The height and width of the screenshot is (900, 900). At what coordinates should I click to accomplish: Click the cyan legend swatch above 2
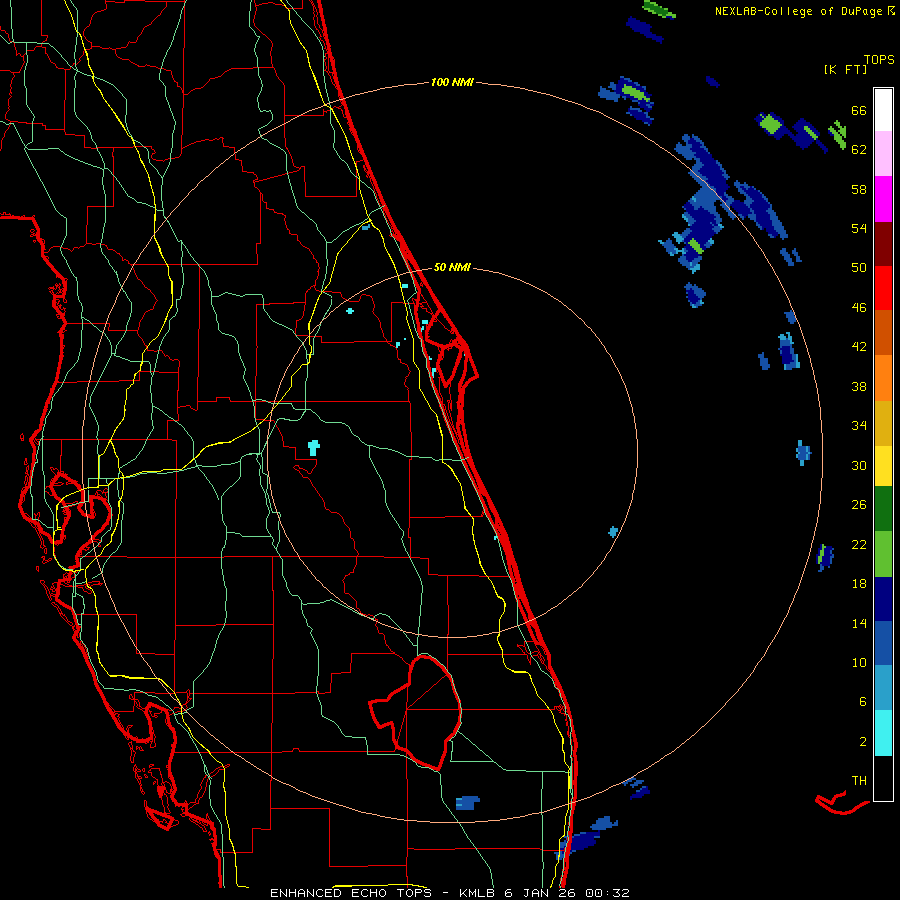pos(883,733)
